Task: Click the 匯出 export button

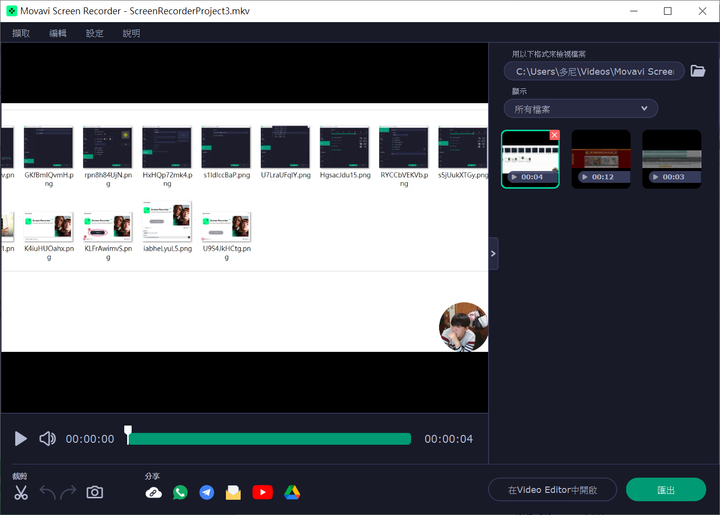Action: tap(666, 490)
